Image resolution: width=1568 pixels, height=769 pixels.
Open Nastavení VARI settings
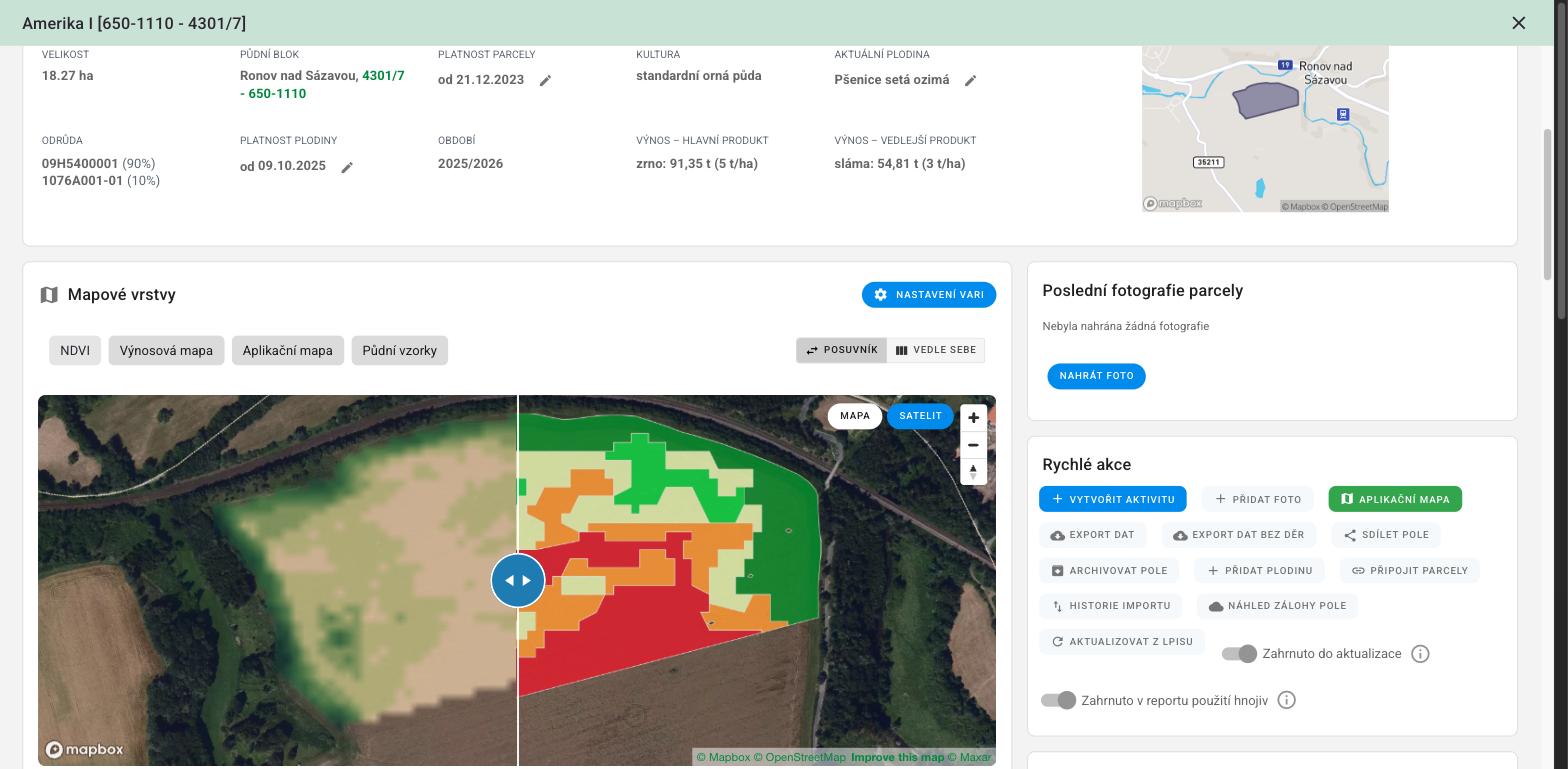coord(929,295)
